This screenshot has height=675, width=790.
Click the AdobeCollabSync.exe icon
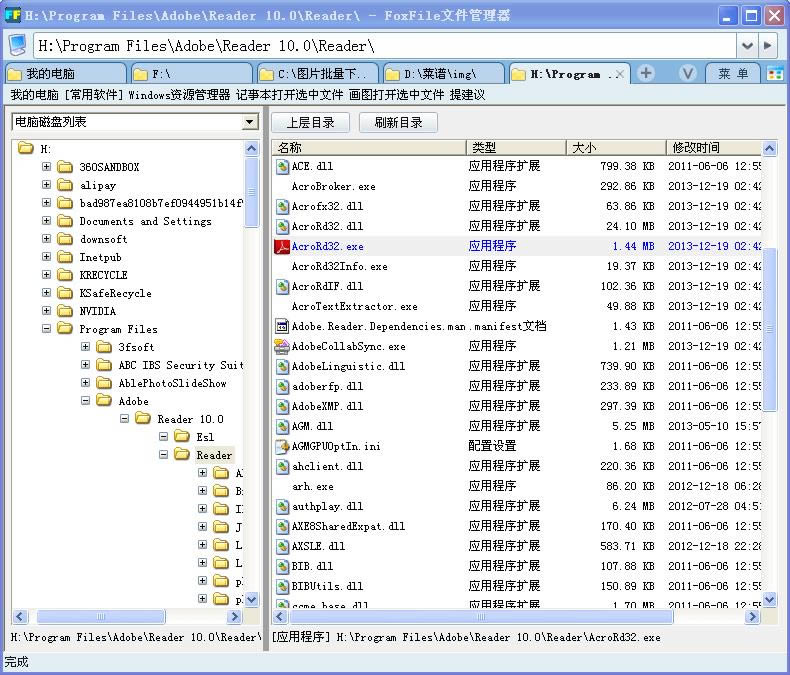282,346
